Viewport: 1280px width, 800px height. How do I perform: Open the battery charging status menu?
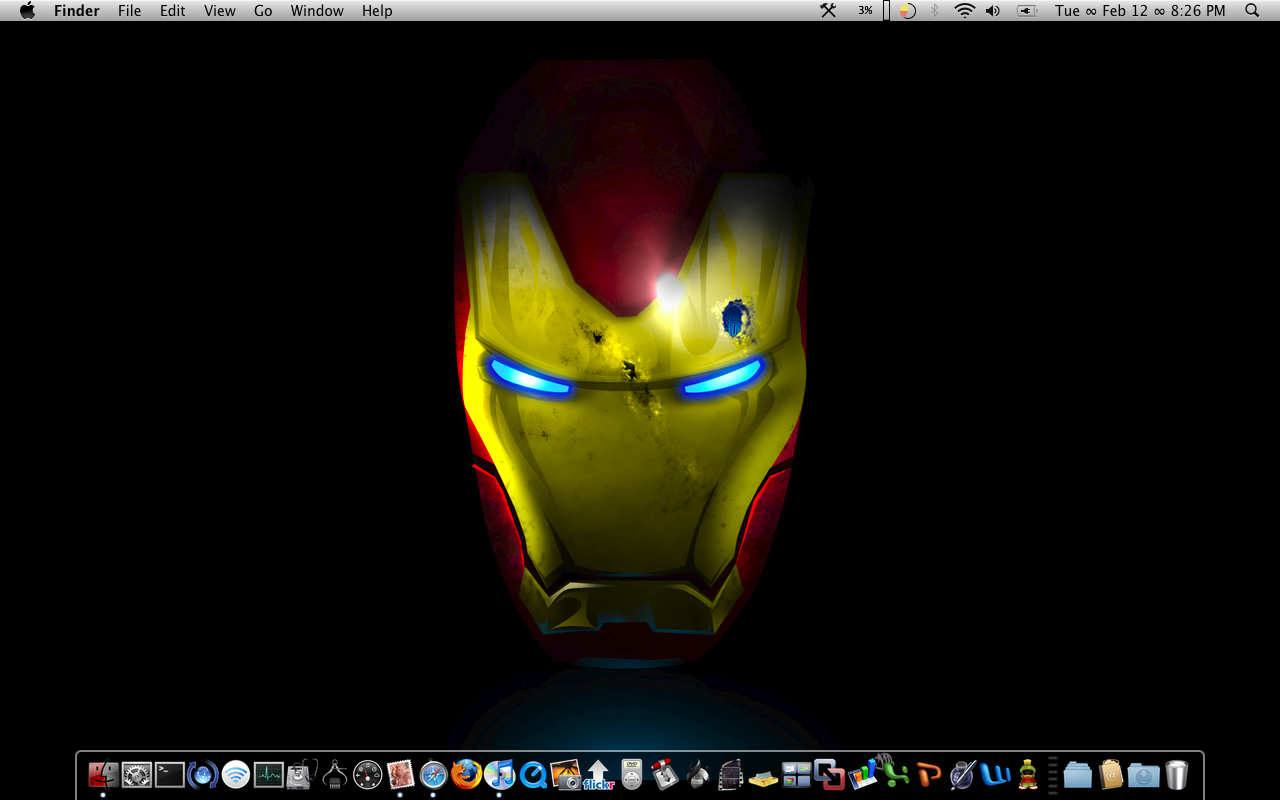pyautogui.click(x=1027, y=11)
